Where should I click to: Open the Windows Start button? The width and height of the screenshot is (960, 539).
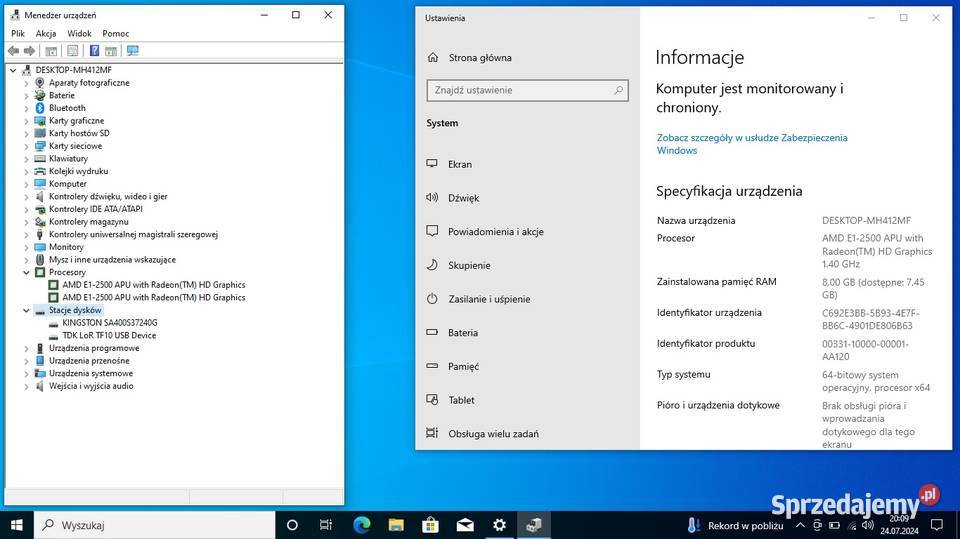(x=17, y=525)
